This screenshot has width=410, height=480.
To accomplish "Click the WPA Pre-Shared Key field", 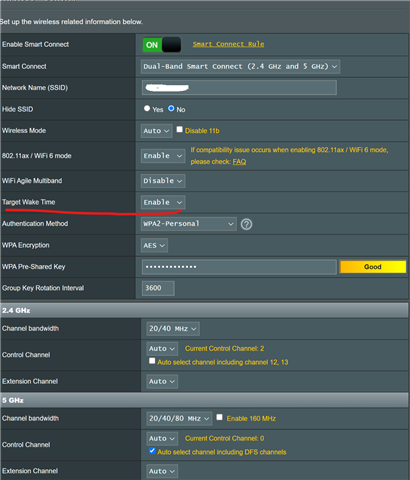I will tap(239, 267).
